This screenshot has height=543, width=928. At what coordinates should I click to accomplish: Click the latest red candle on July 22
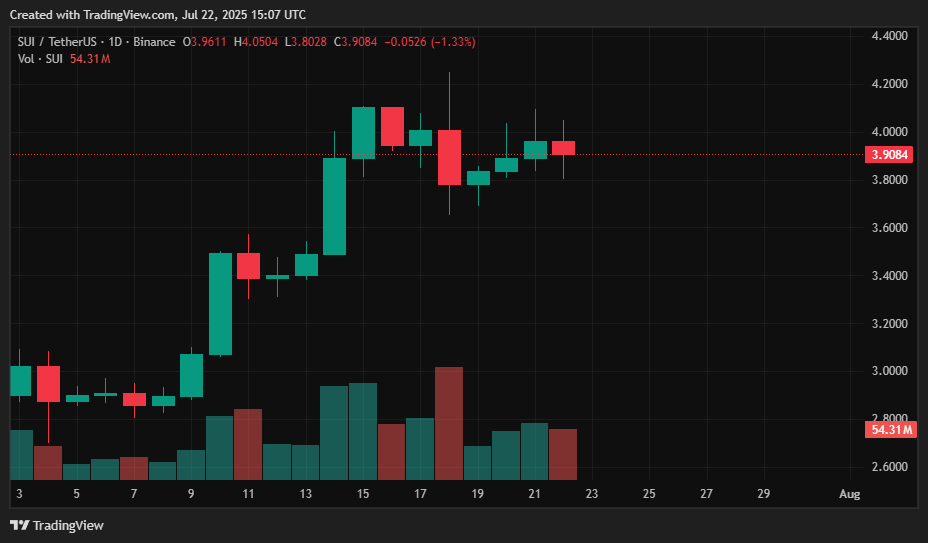[x=564, y=148]
